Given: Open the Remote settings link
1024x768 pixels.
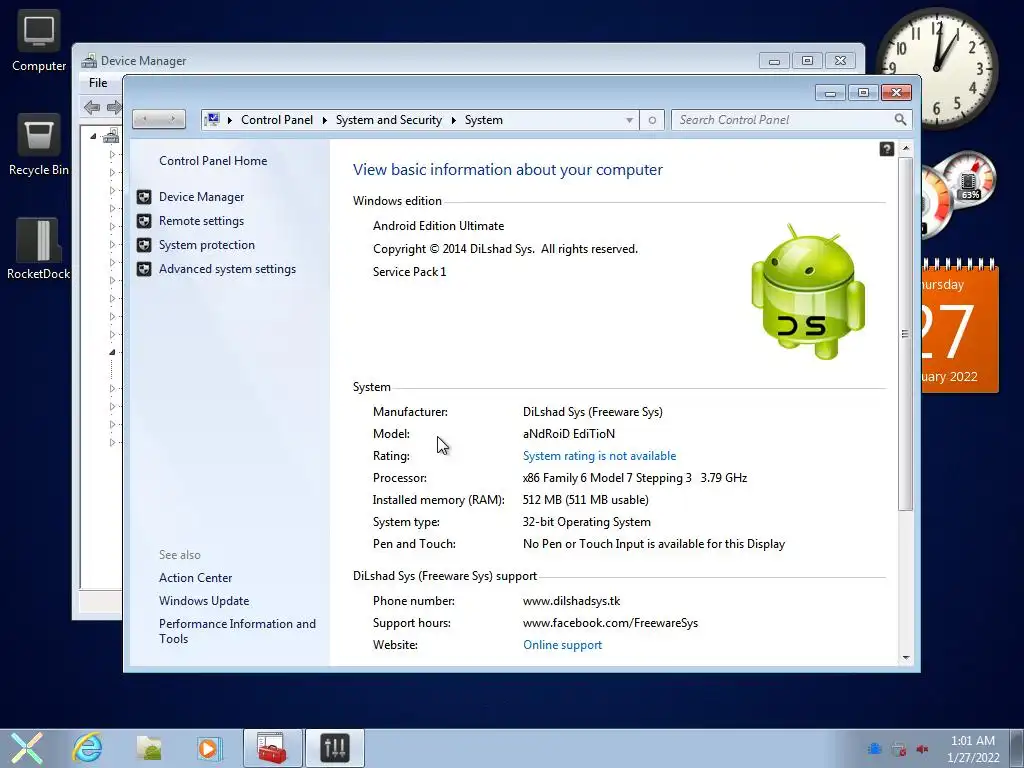Looking at the screenshot, I should coord(201,221).
